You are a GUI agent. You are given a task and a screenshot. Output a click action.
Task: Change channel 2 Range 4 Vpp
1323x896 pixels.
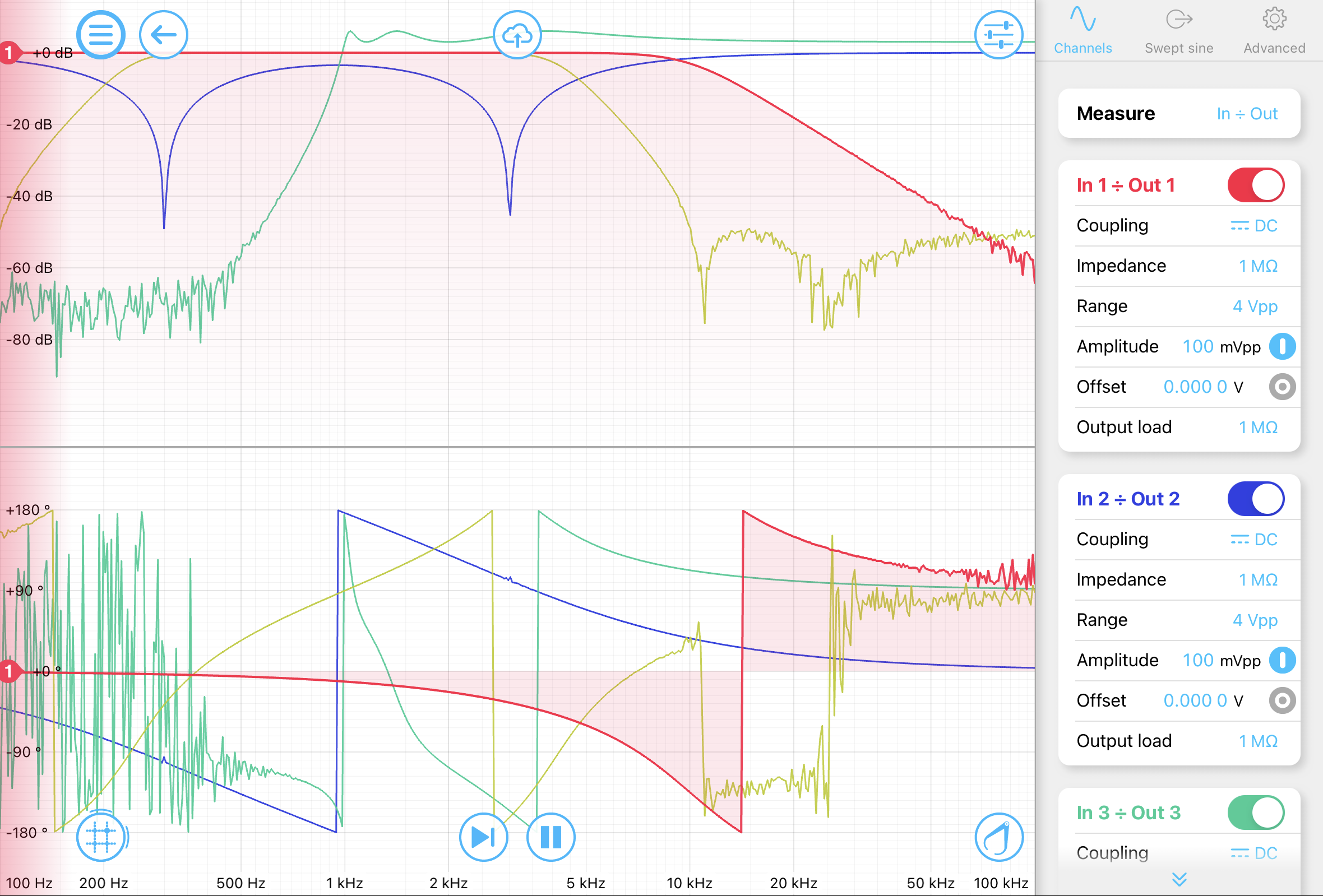[1179, 620]
